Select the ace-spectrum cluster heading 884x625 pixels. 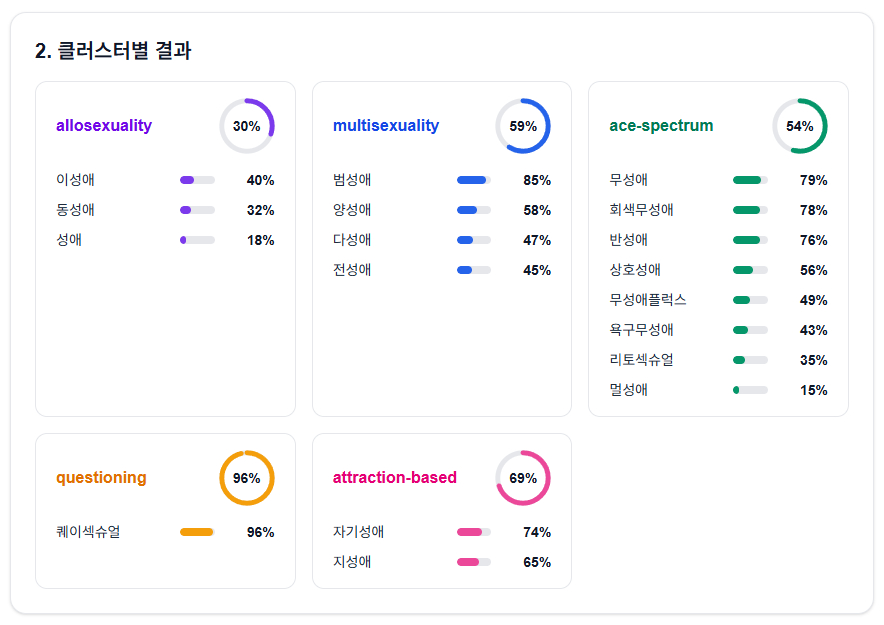661,126
